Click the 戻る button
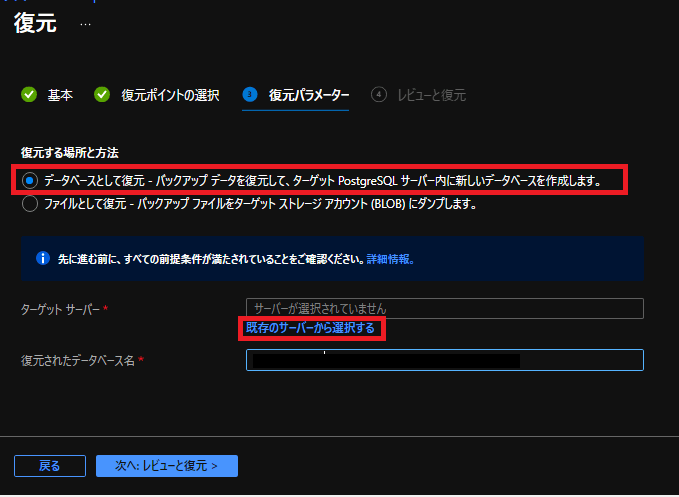The width and height of the screenshot is (679, 497). pyautogui.click(x=50, y=466)
